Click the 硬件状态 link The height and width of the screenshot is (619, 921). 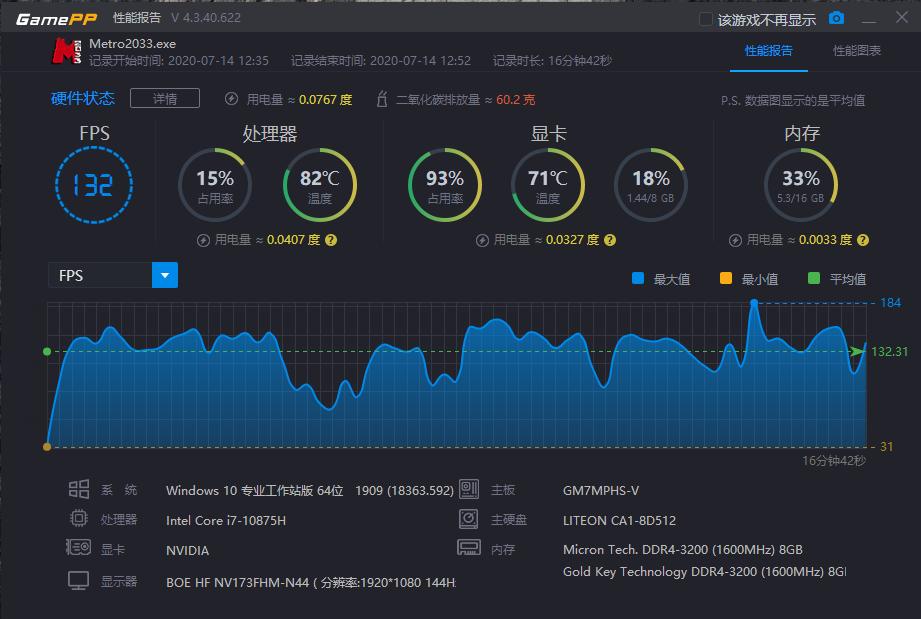[x=84, y=98]
